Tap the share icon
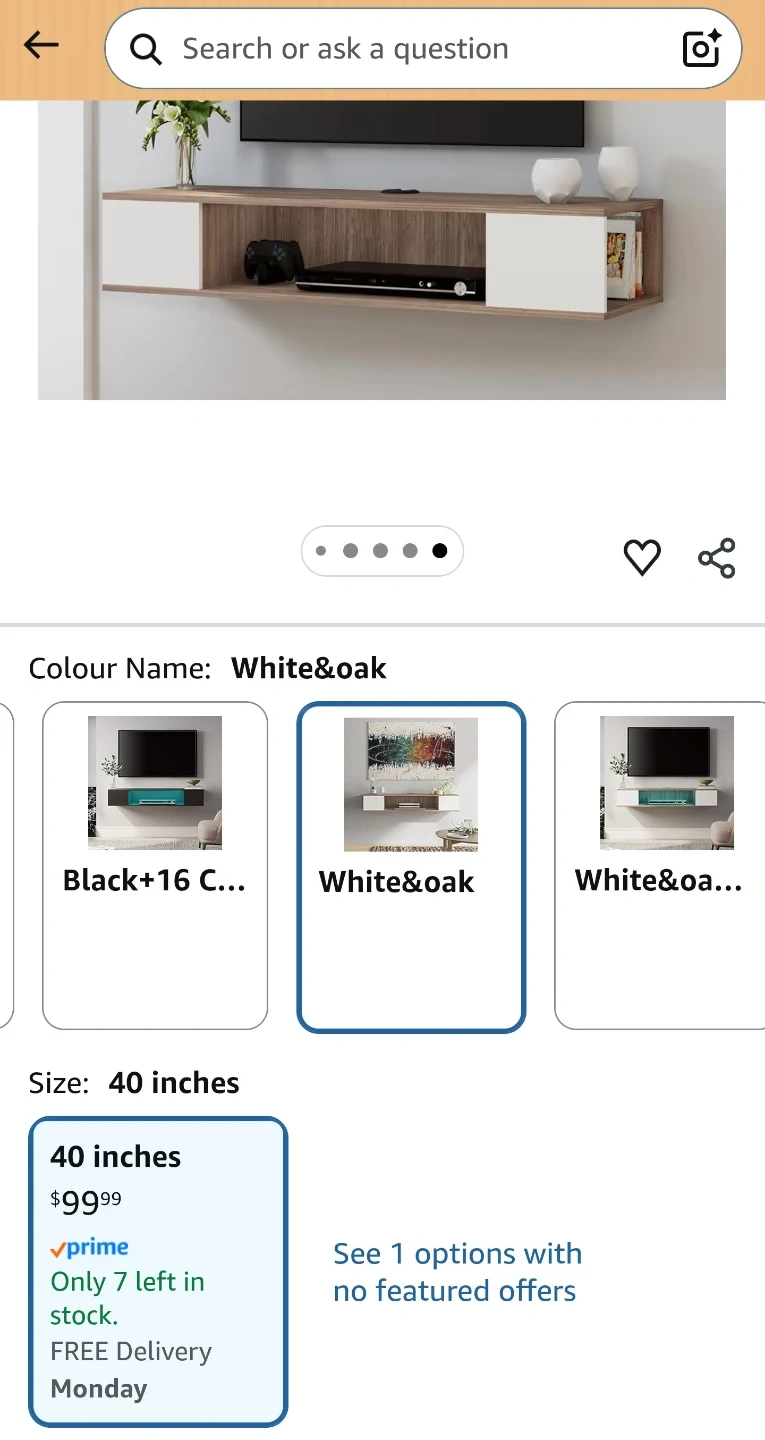765x1440 pixels. coord(717,557)
